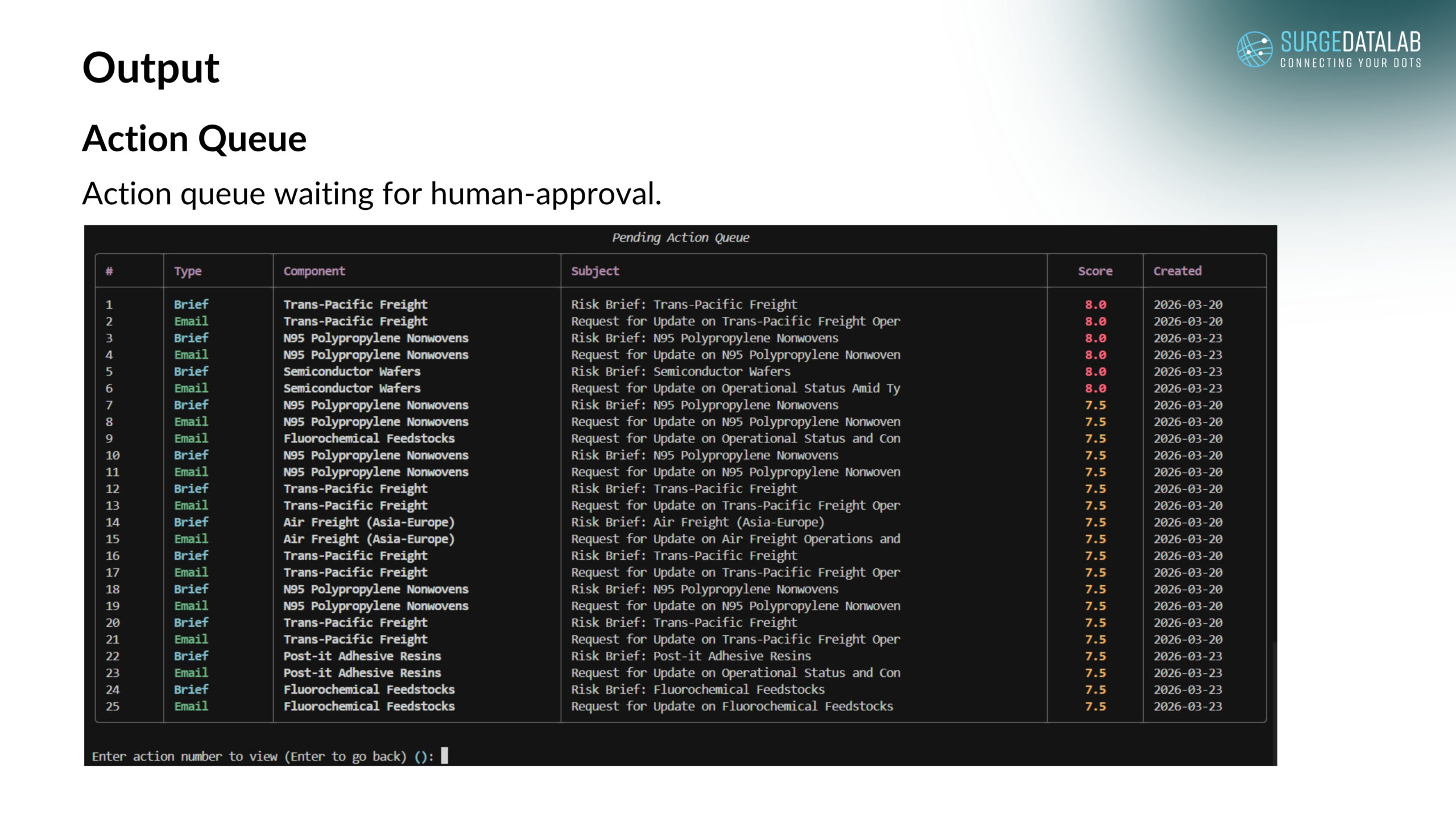Viewport: 1456px width, 819px height.
Task: Click the Pending Action Queue title
Action: 680,237
